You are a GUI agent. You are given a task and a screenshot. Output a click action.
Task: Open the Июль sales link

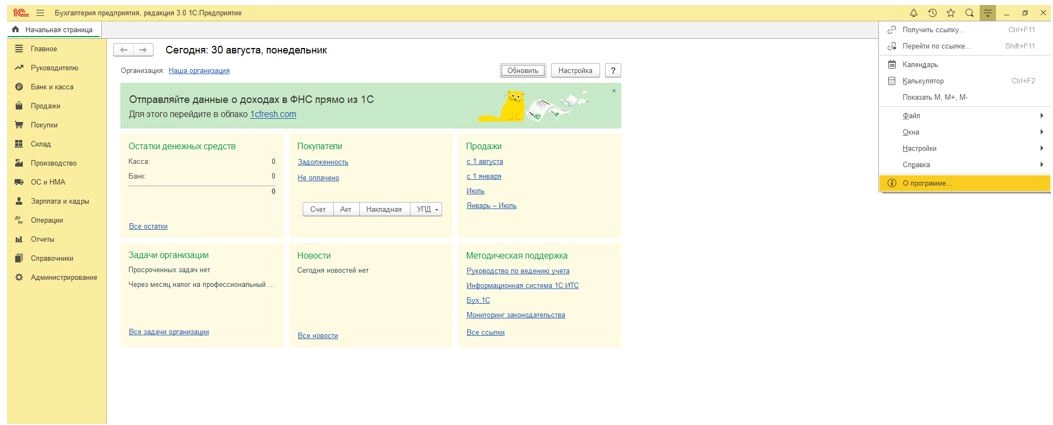[475, 191]
